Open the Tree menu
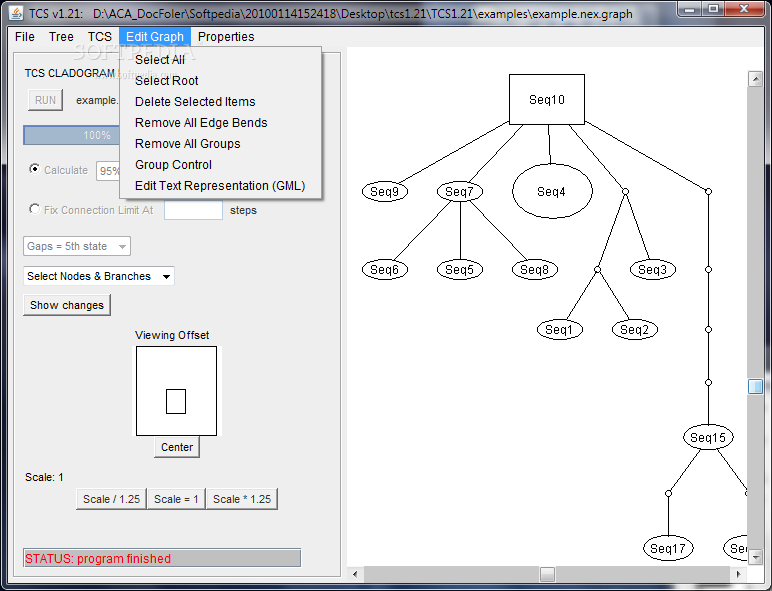 61,37
